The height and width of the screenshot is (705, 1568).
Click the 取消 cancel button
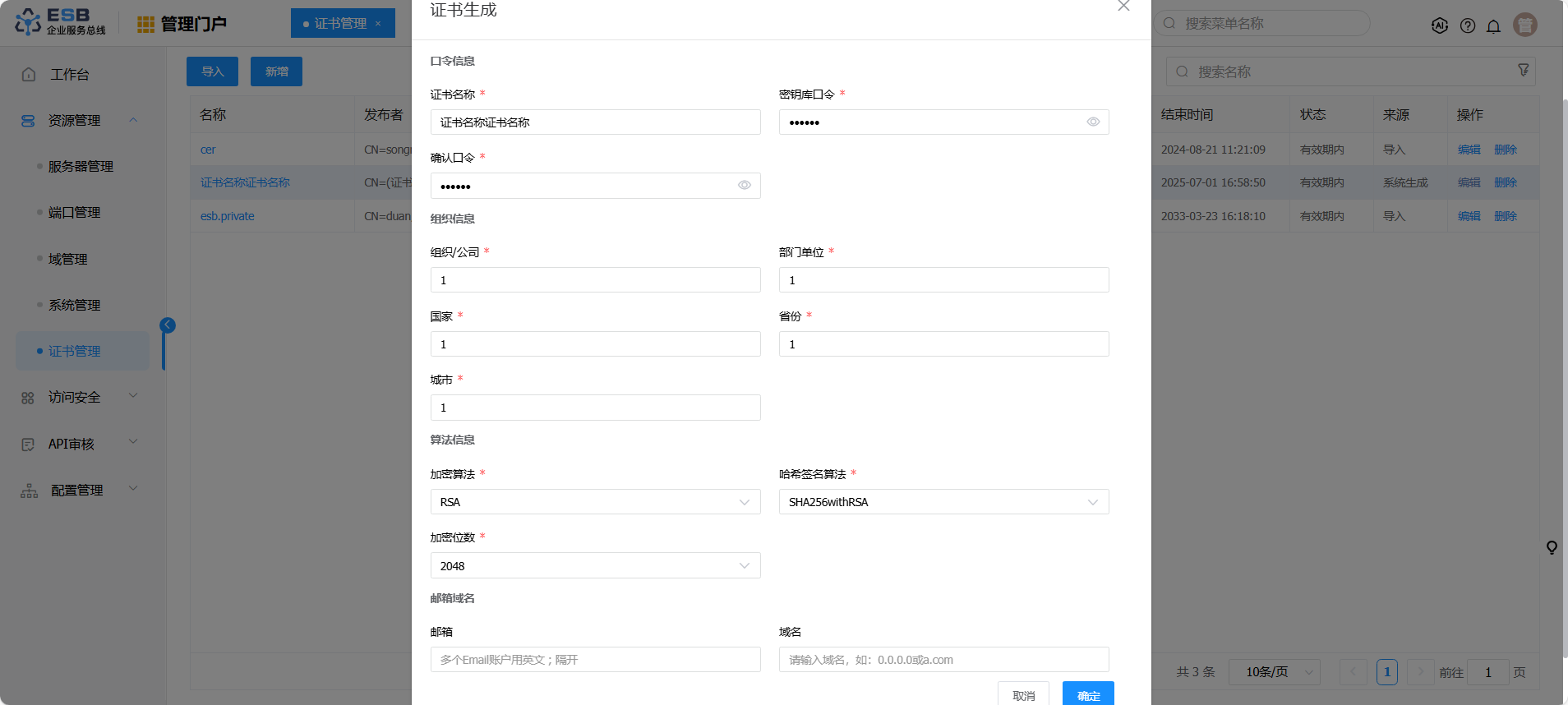[1023, 694]
